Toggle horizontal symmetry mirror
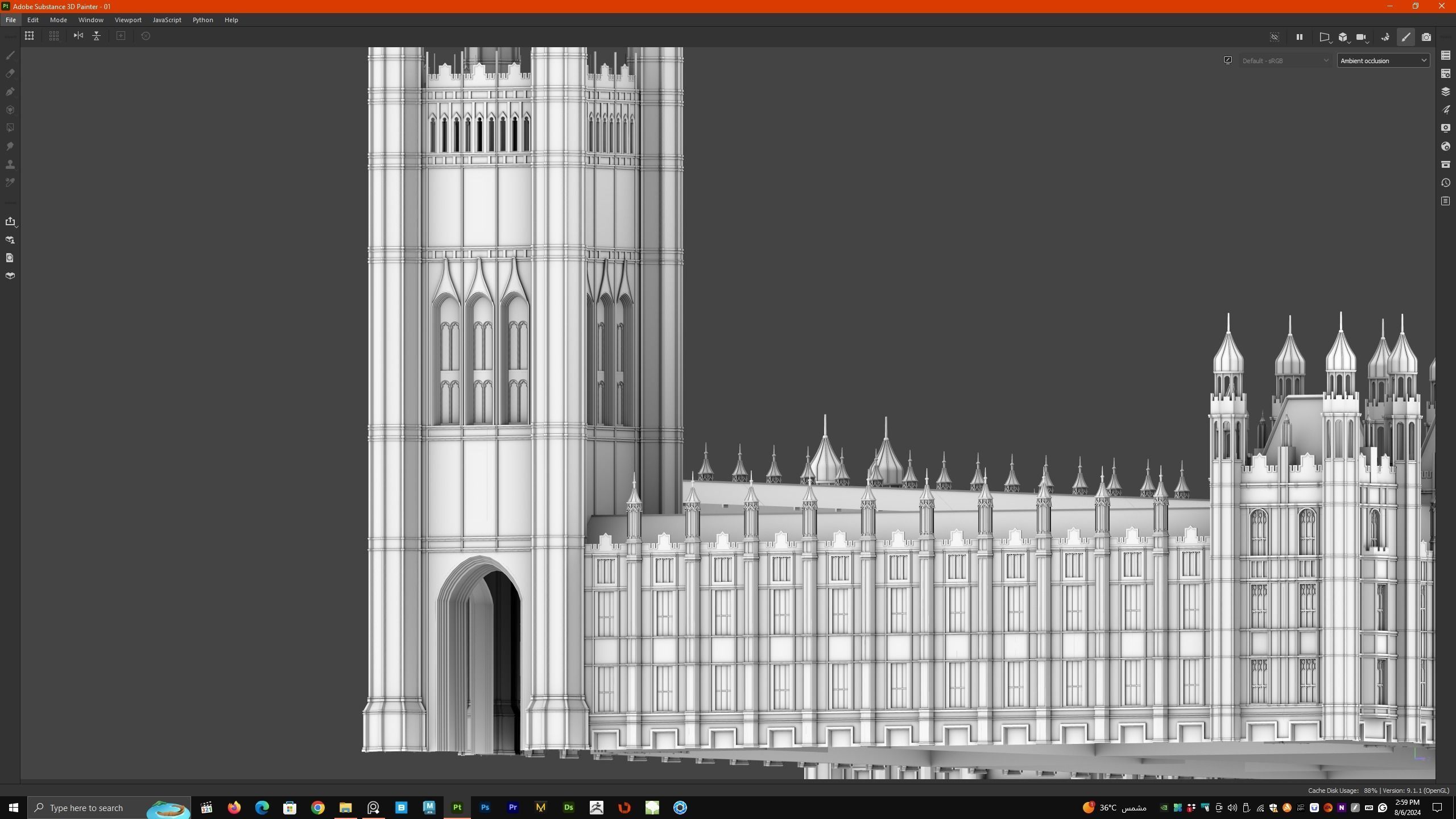This screenshot has width=1456, height=819. (x=78, y=36)
